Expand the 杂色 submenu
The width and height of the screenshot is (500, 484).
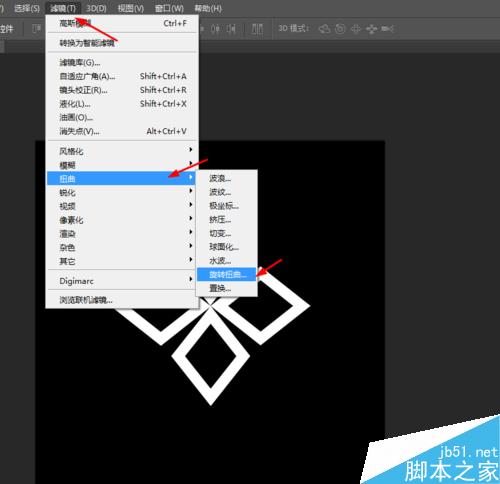point(122,247)
